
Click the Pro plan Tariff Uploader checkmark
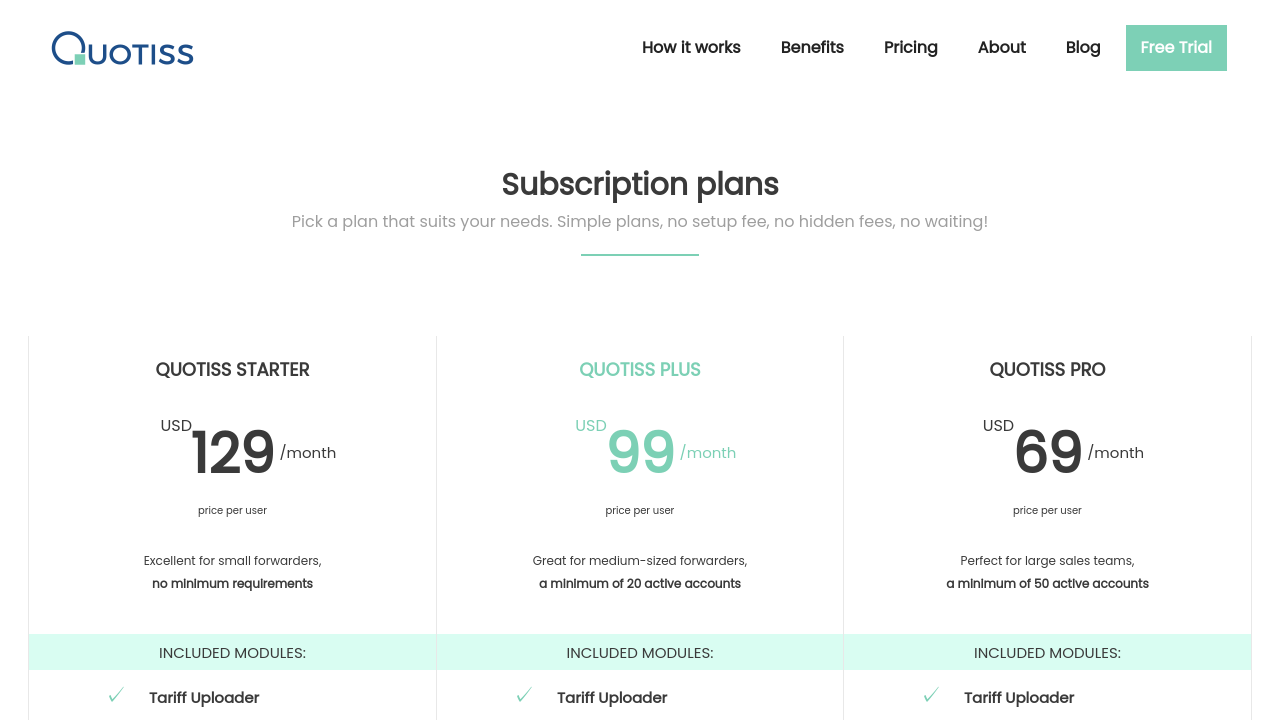[x=931, y=695]
